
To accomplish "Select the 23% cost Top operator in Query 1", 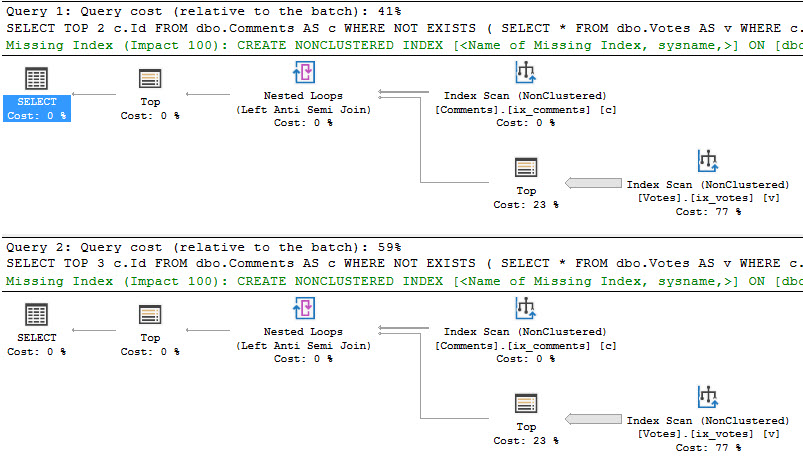I will click(526, 170).
